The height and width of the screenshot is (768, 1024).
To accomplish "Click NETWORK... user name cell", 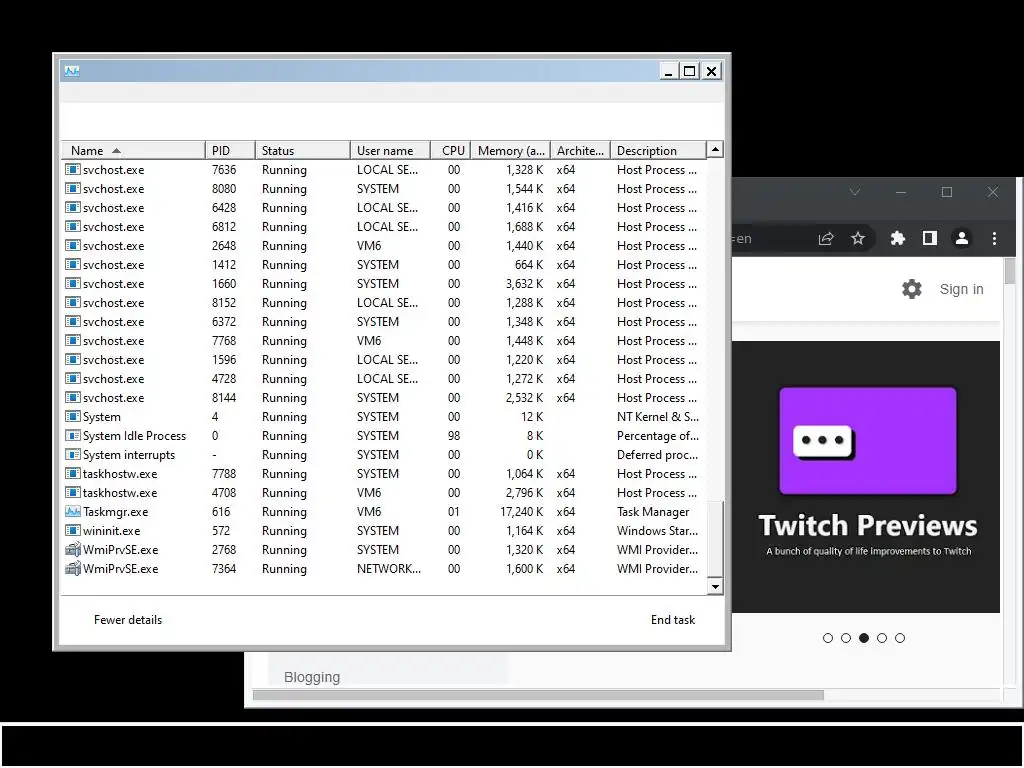I will click(x=389, y=568).
